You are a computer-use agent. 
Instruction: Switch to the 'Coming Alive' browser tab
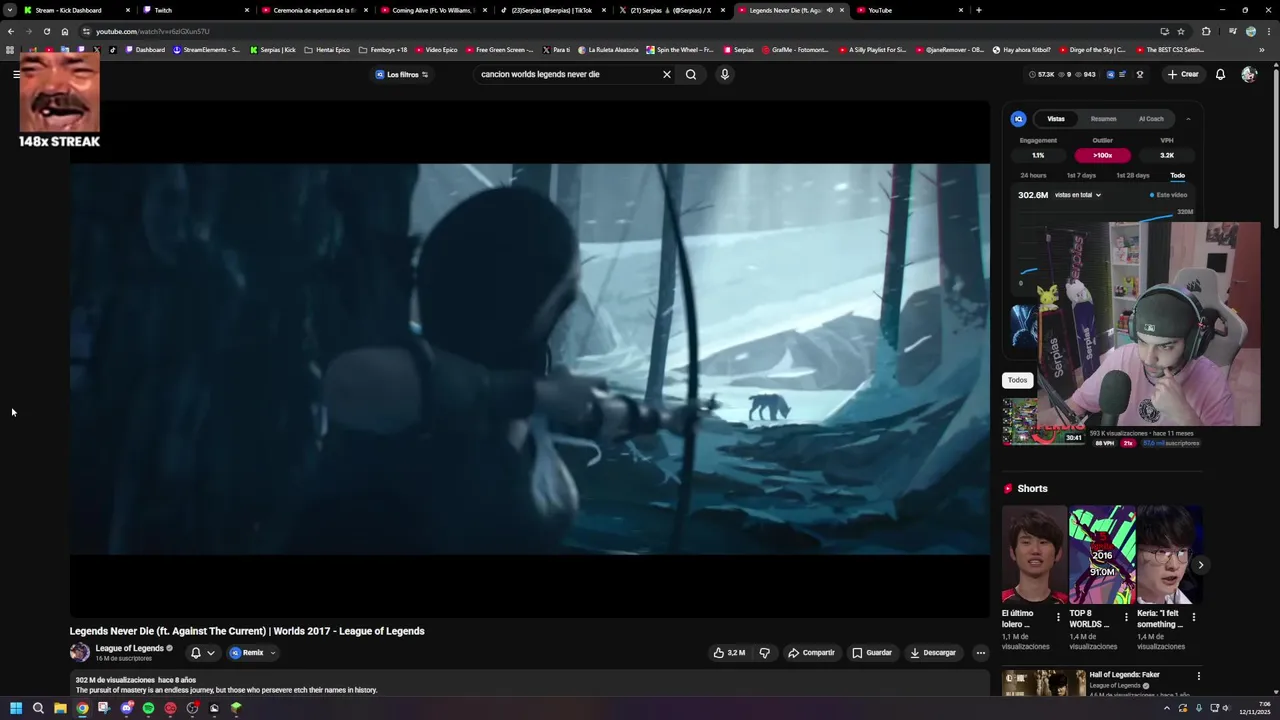click(433, 10)
